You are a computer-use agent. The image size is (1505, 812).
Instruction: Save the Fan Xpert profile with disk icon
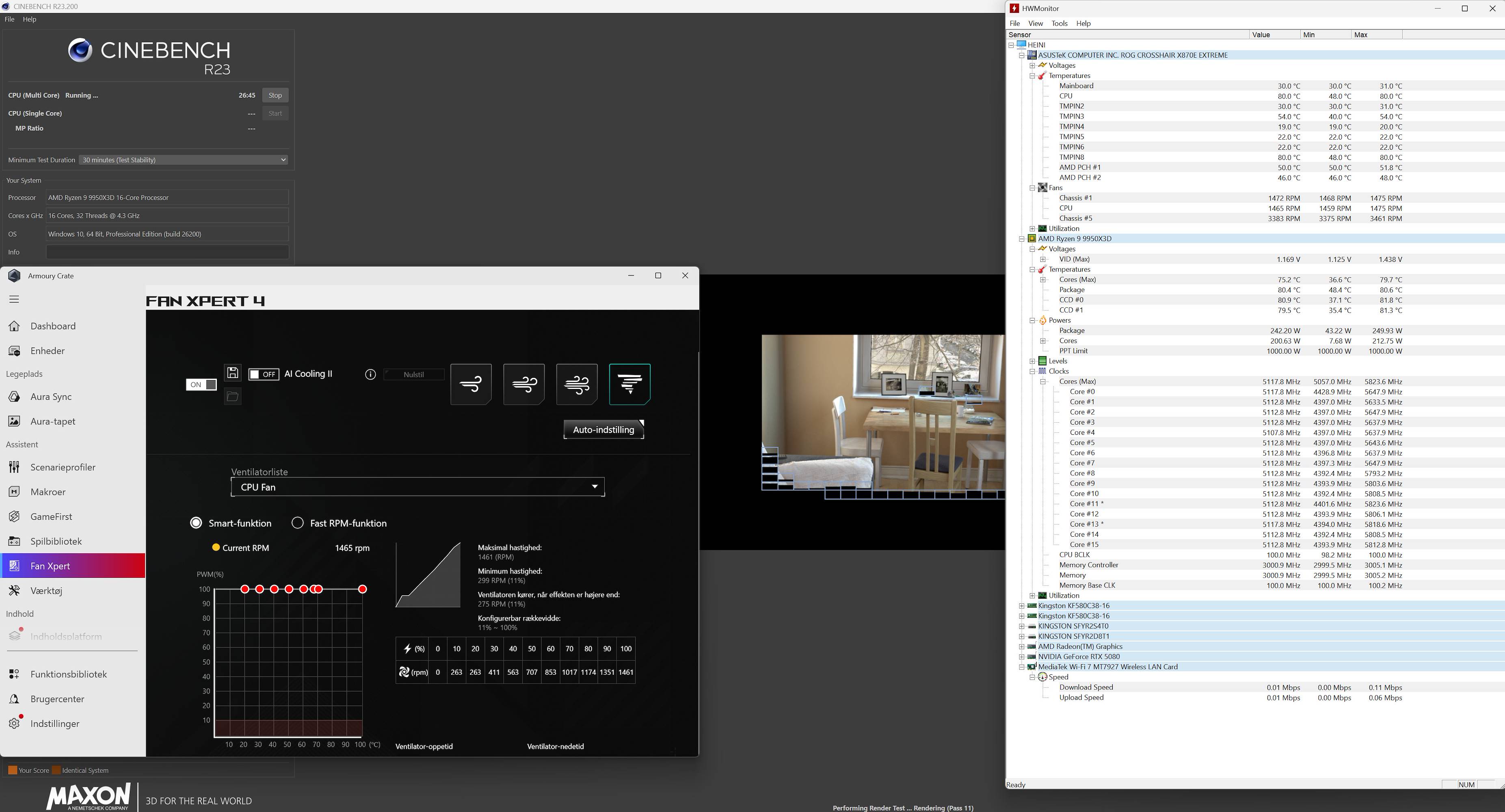click(x=233, y=373)
